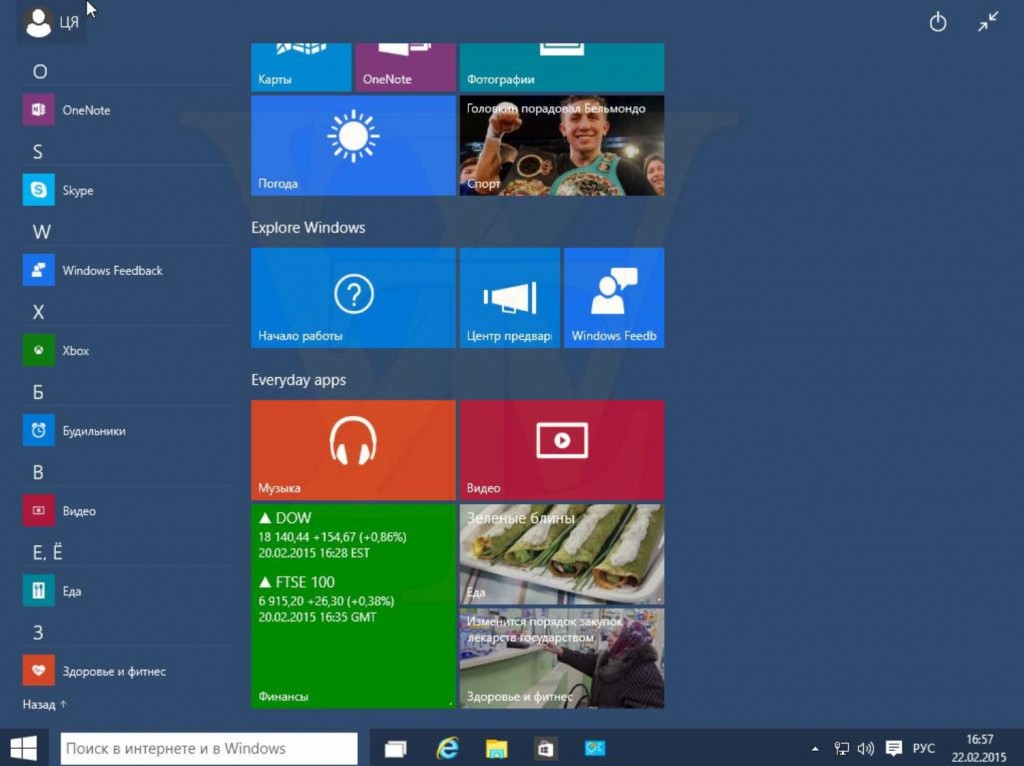1024x766 pixels.
Task: Open the Фотографии photos tile
Action: point(562,67)
